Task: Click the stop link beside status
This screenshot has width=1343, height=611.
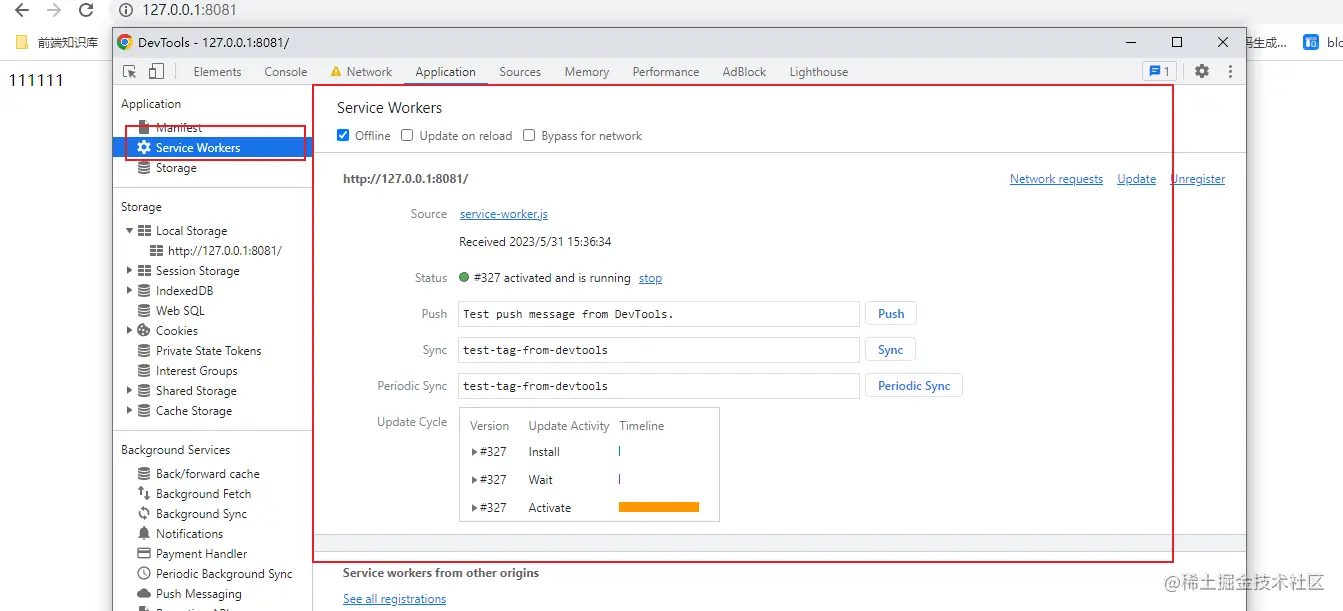Action: [x=650, y=278]
